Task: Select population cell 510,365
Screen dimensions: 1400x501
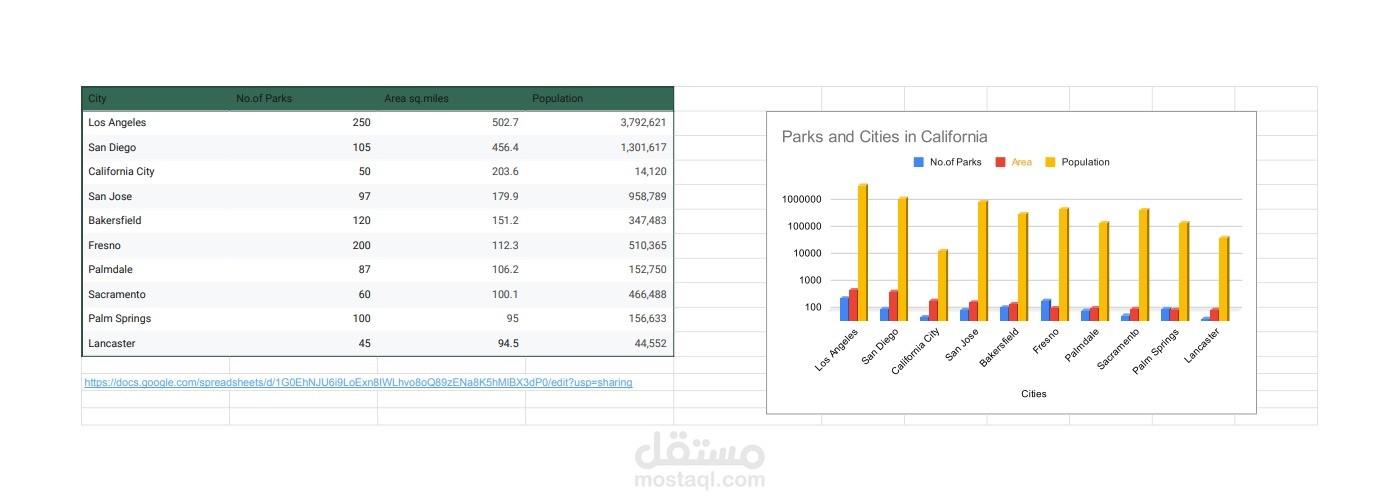Action: [647, 245]
